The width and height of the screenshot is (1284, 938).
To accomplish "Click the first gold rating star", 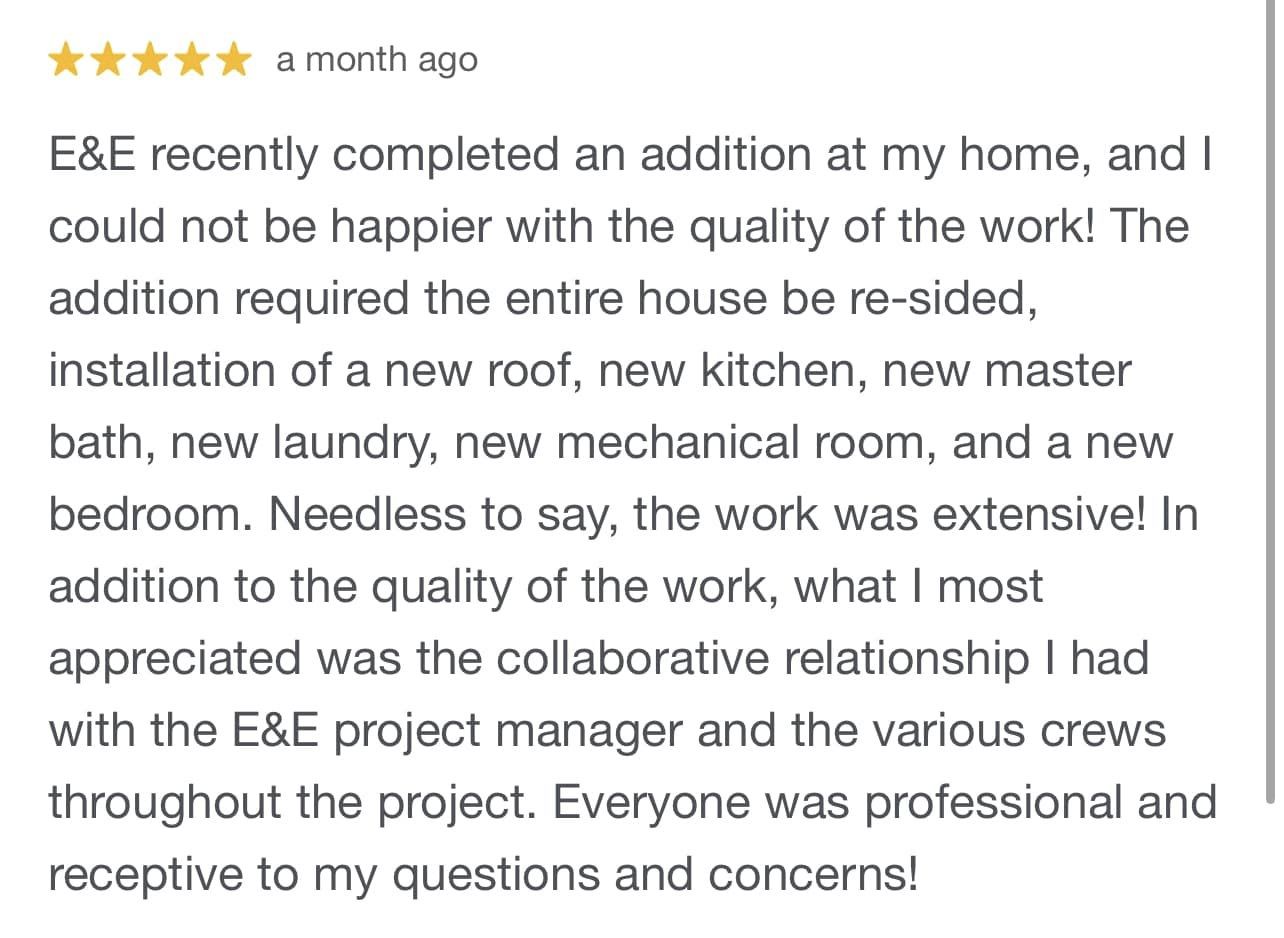I will click(x=65, y=60).
